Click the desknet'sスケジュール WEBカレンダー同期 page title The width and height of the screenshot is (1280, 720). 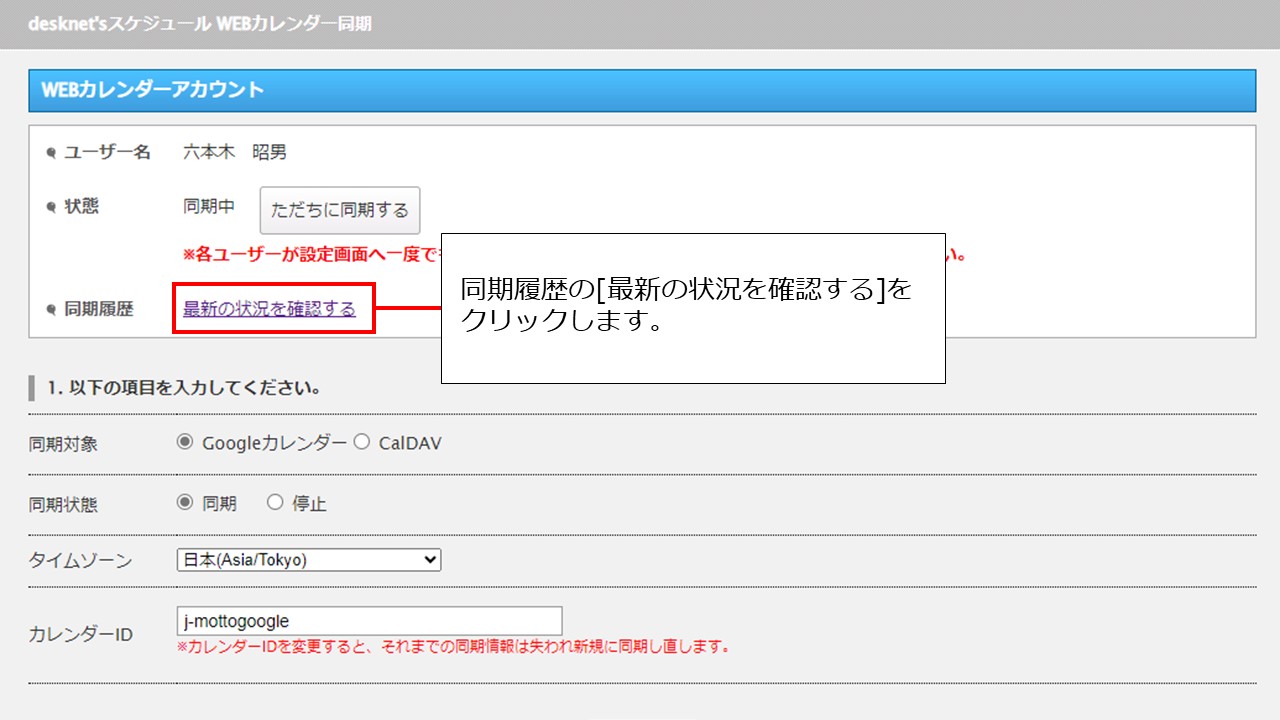pos(200,23)
